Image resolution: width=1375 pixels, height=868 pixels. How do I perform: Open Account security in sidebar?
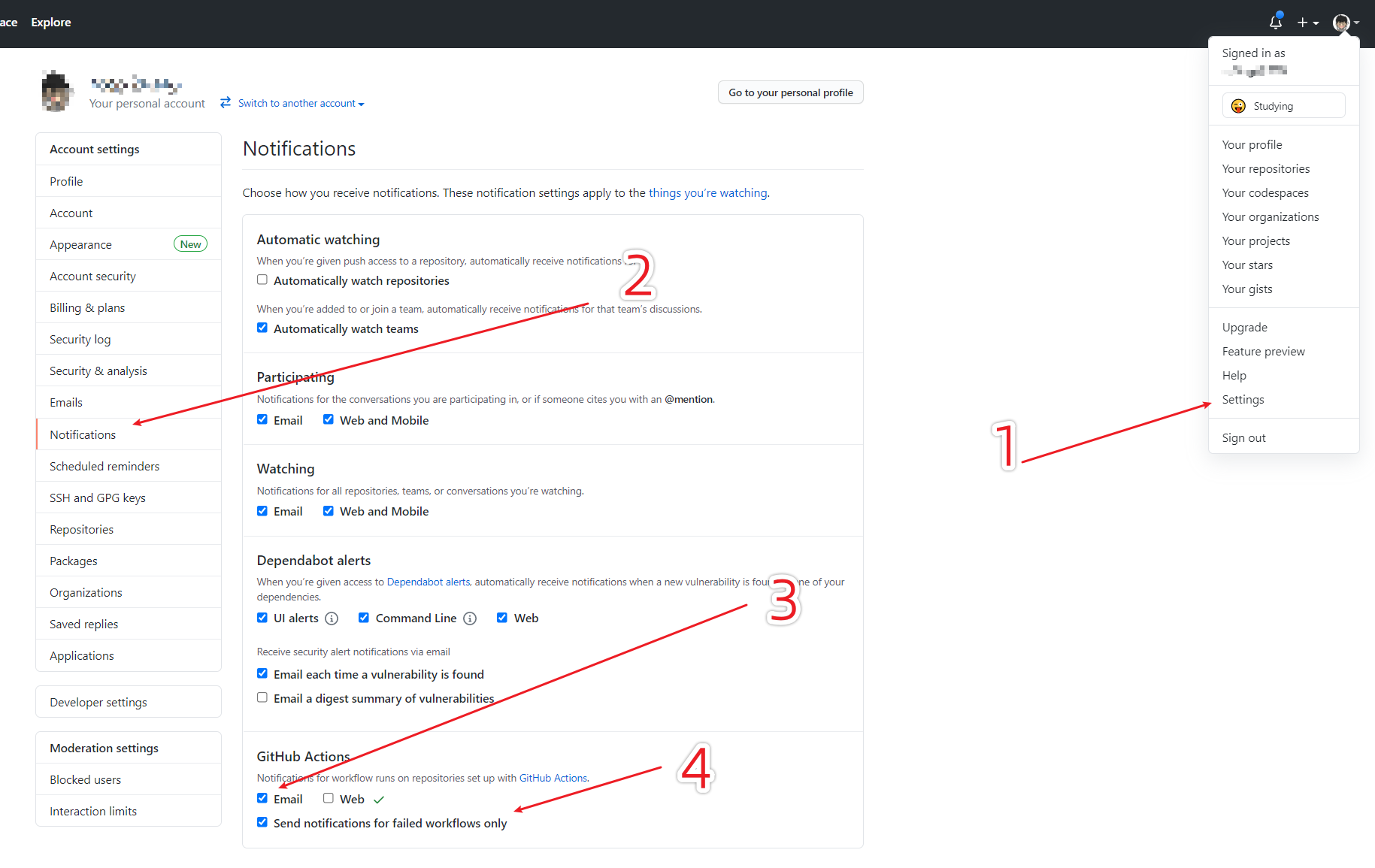(129, 276)
